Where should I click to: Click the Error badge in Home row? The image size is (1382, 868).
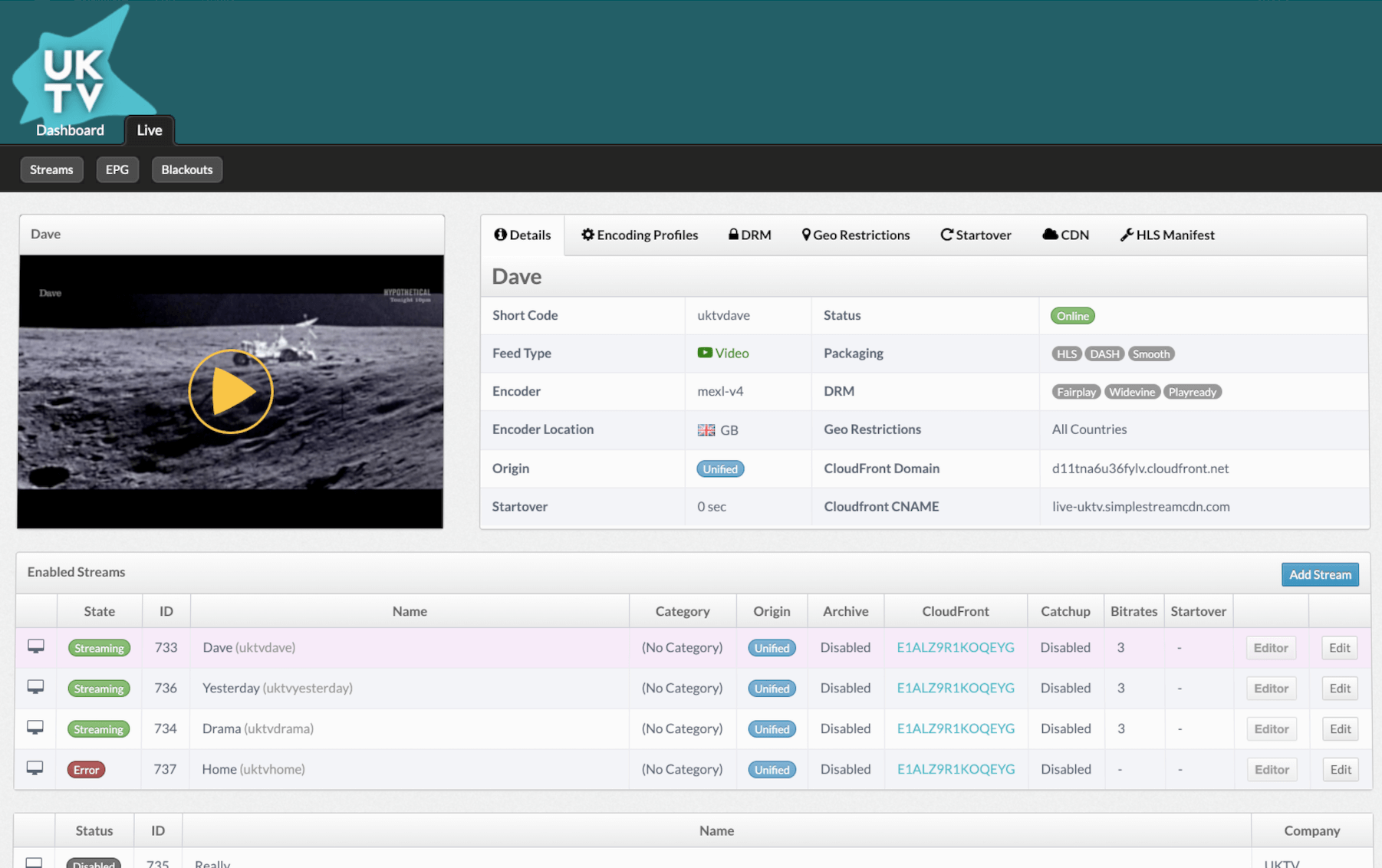coord(86,770)
